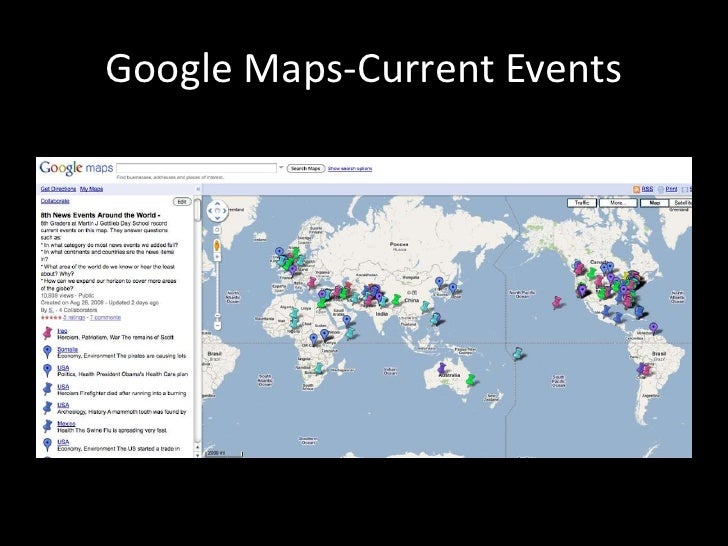
Task: Click the USA link above mammoth tooth text
Action: 63,405
